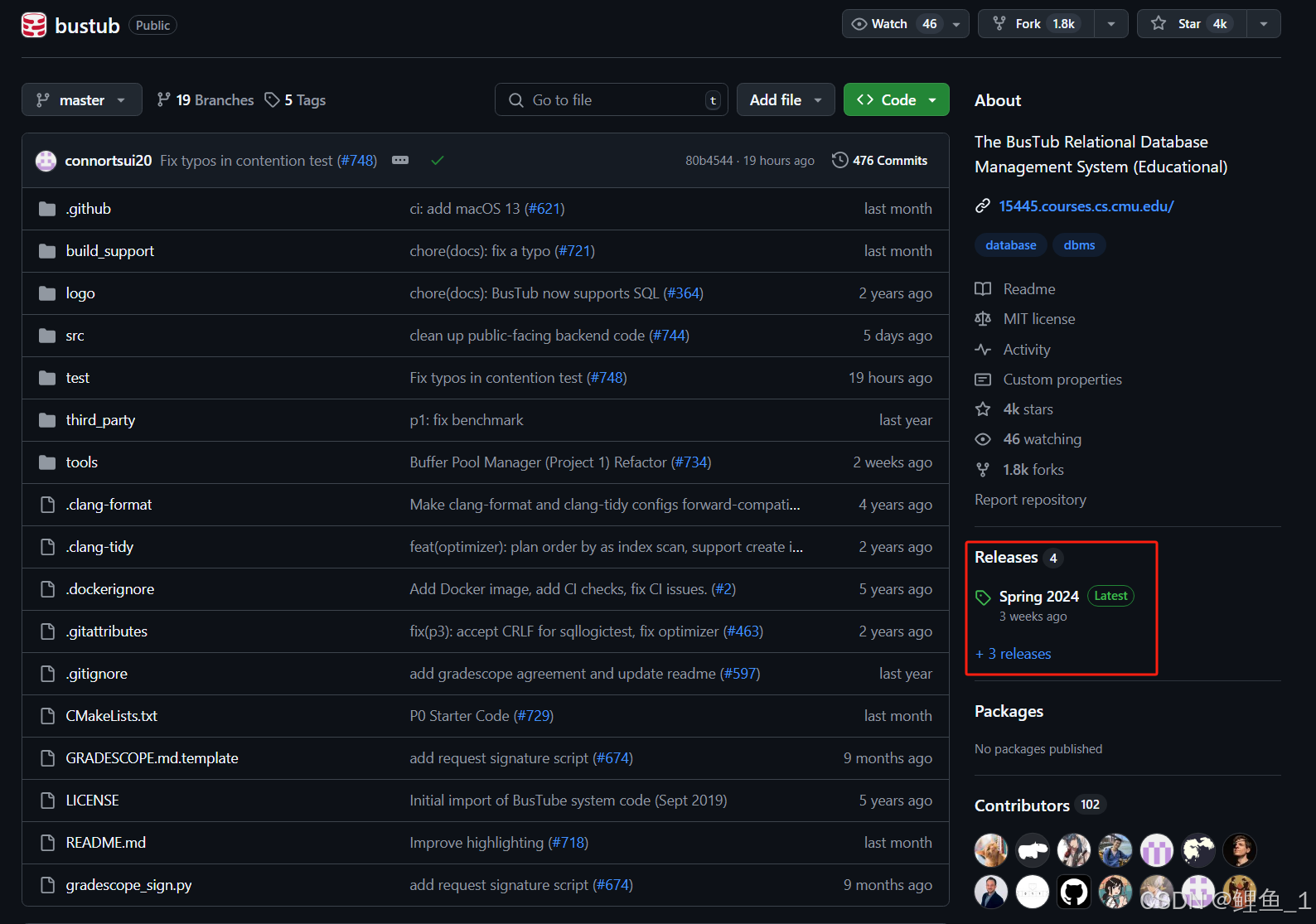The width and height of the screenshot is (1316, 924).
Task: Open the GRADESCOPE.md.template file
Action: [x=152, y=758]
